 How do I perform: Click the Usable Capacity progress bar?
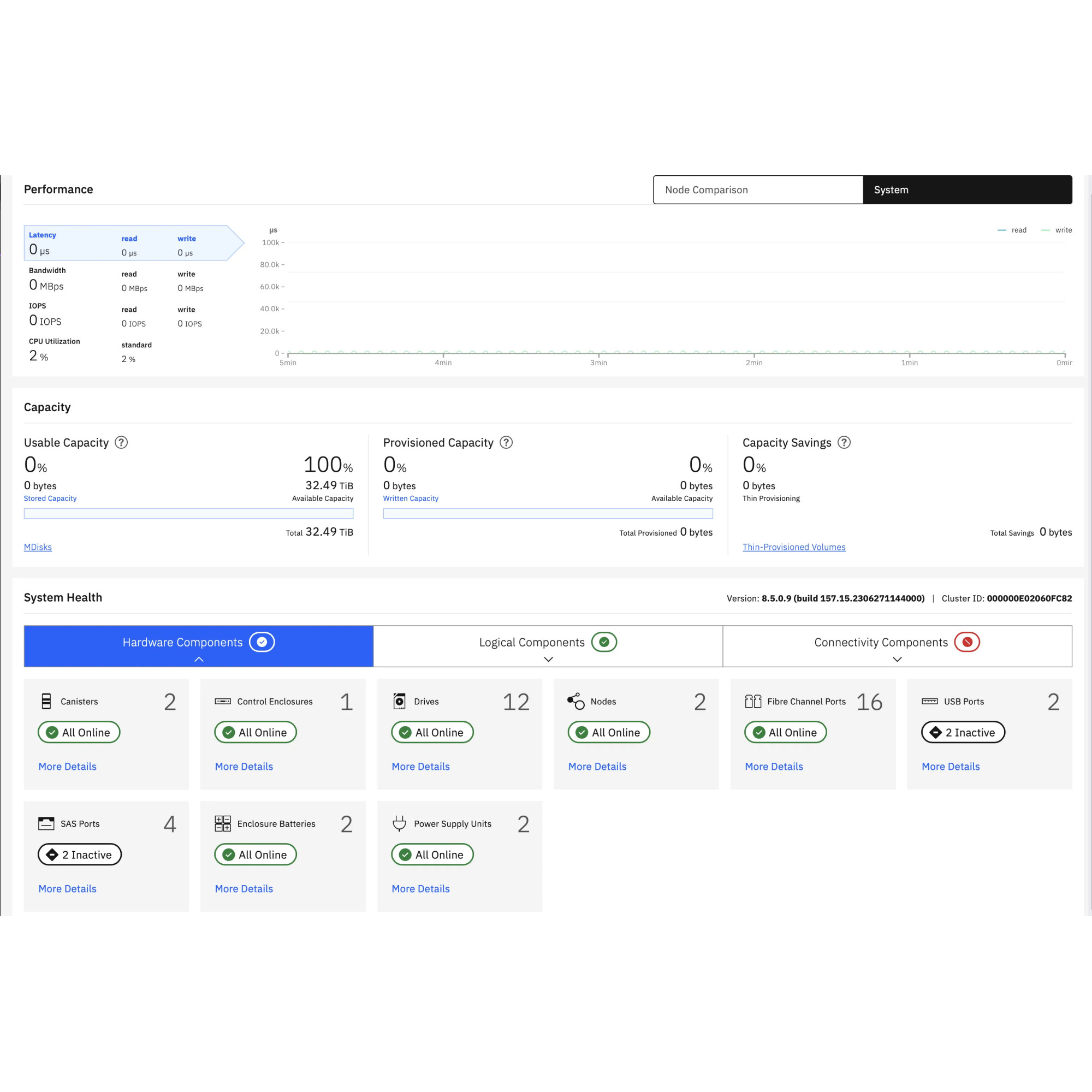(x=188, y=513)
